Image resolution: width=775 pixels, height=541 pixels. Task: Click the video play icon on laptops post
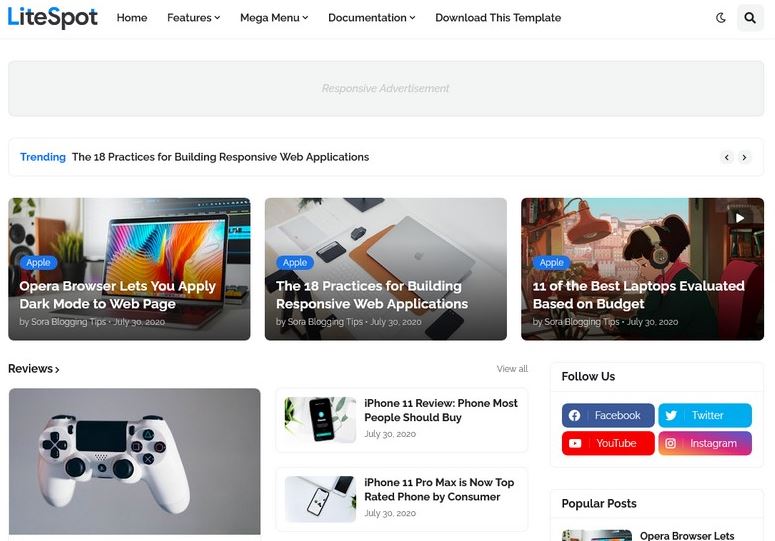click(739, 218)
